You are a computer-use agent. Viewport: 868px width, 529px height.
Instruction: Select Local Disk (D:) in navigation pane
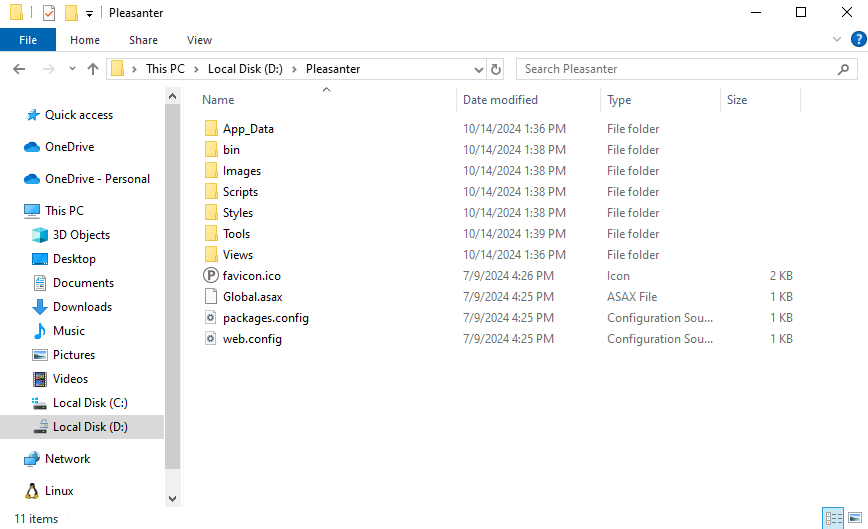point(90,427)
